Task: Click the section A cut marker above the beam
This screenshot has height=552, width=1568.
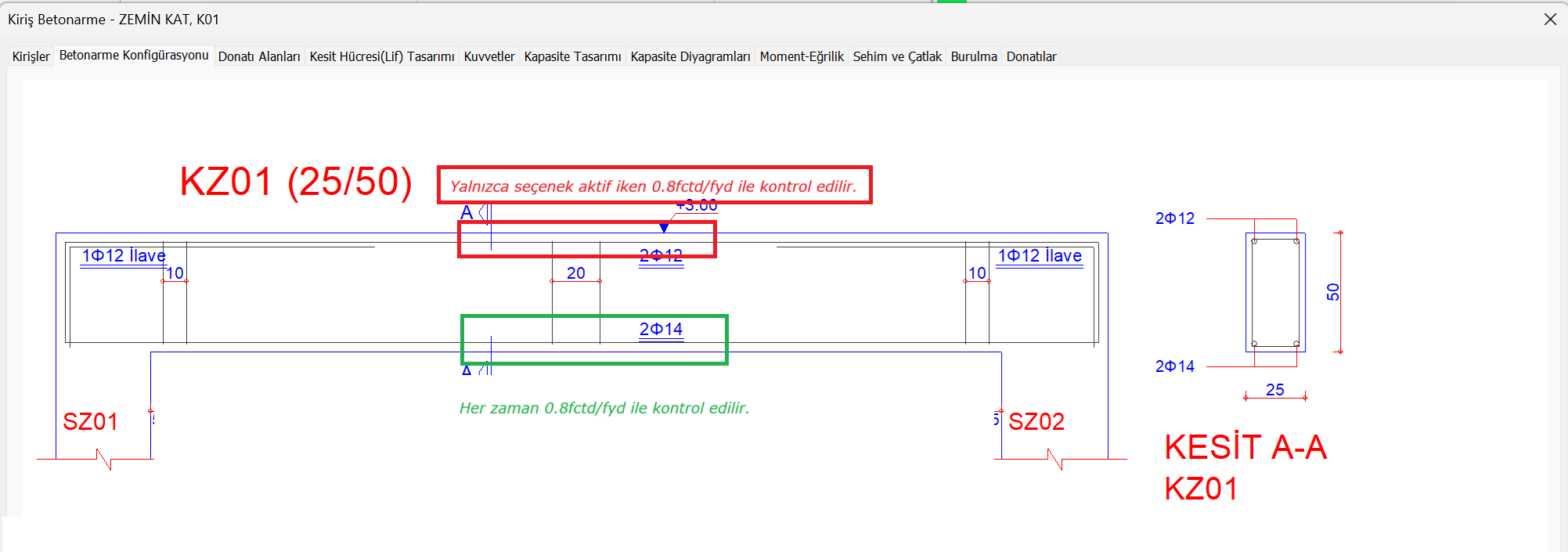Action: pos(467,213)
